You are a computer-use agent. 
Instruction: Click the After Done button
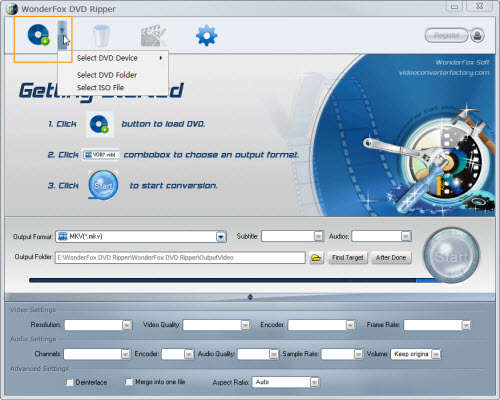click(391, 258)
